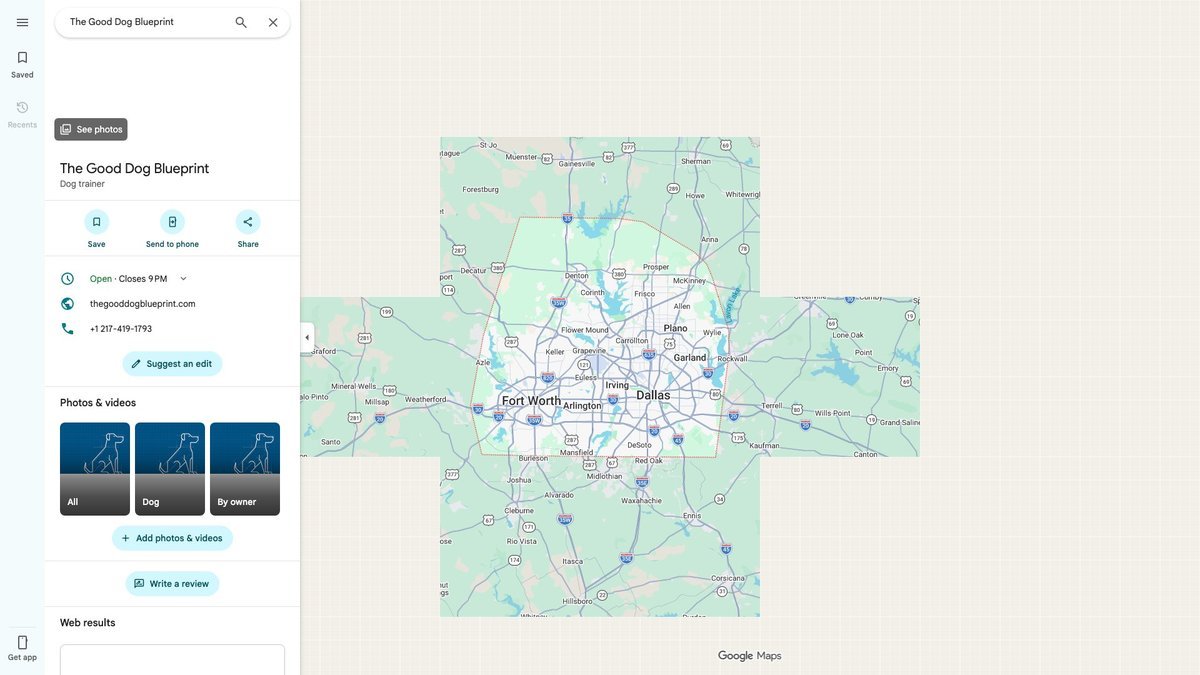Click Frisco label on the map
1200x675 pixels.
645,294
